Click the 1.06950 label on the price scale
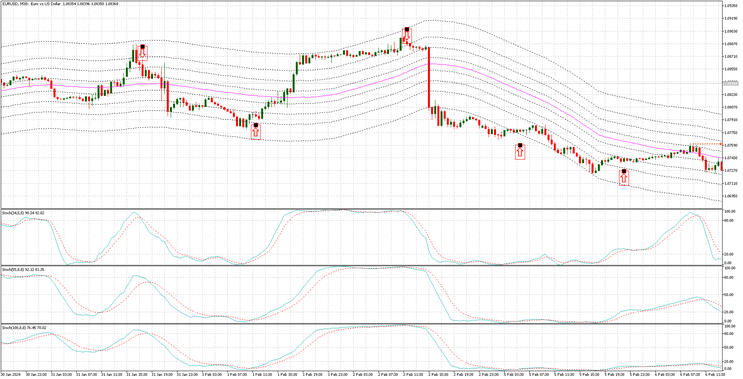 point(730,196)
